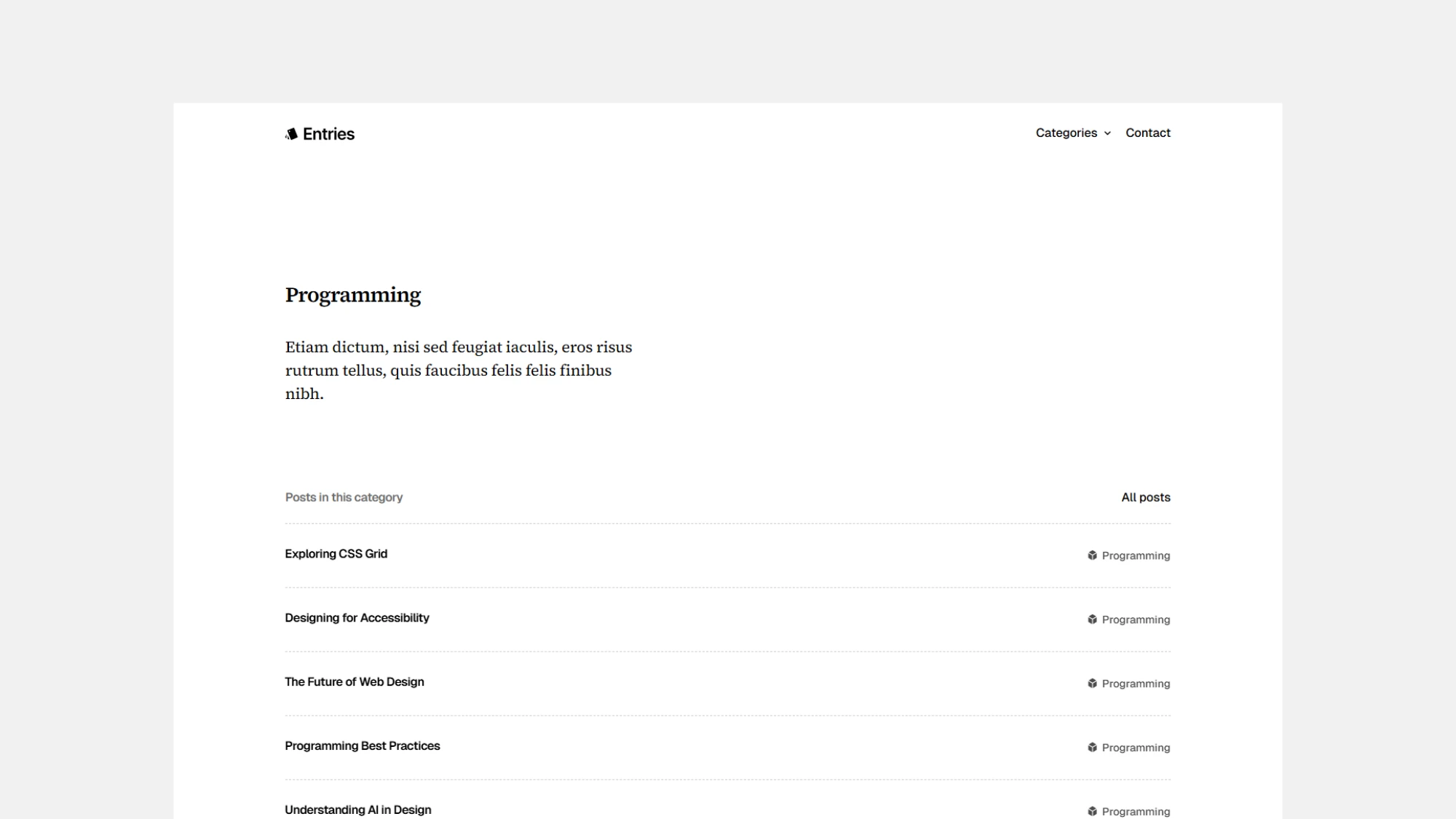The height and width of the screenshot is (819, 1456).
Task: Click the chevron arrow next to Categories
Action: [1108, 133]
